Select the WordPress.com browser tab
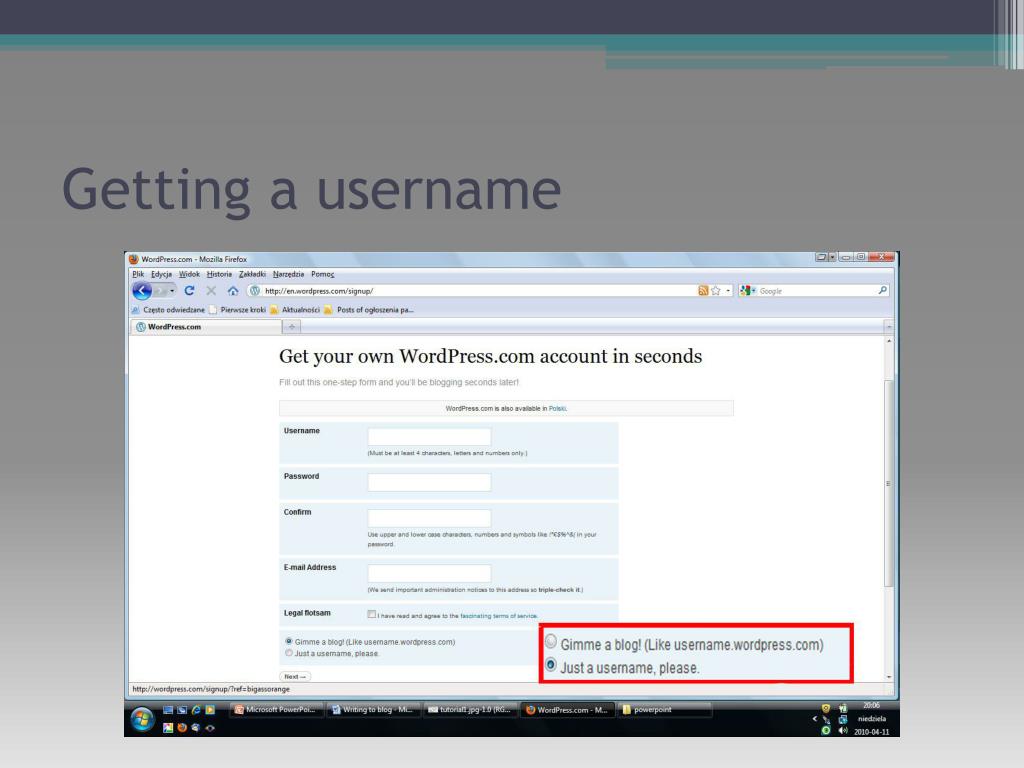 pyautogui.click(x=206, y=327)
